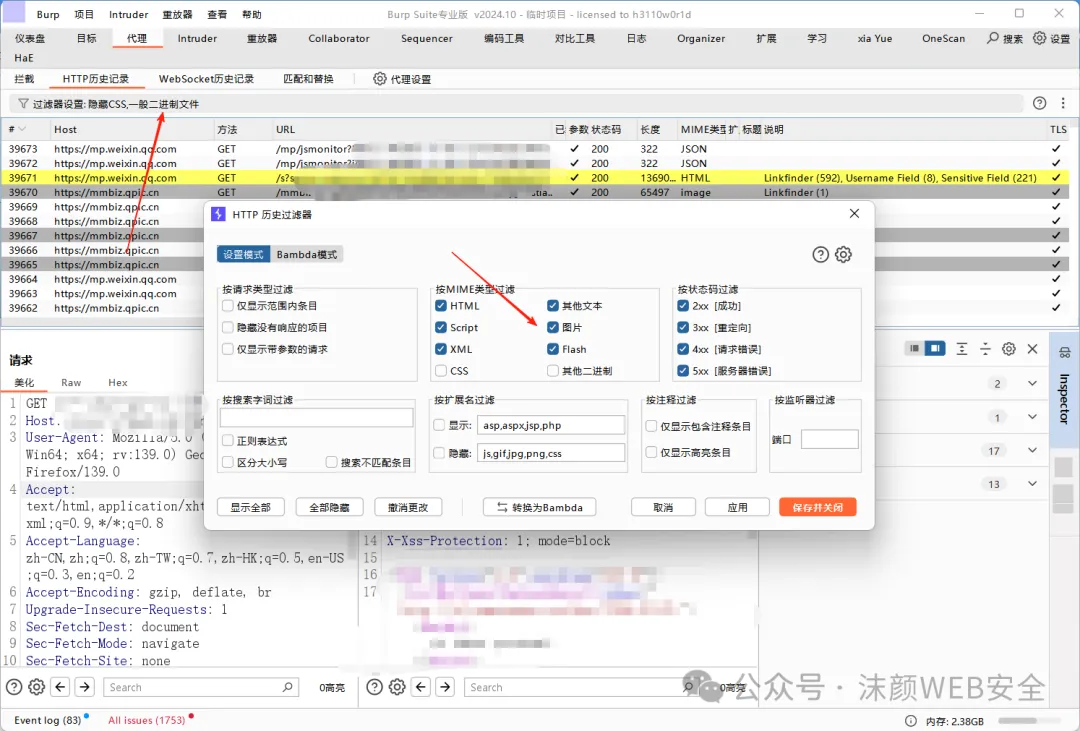Go to next match in response search

[x=445, y=687]
